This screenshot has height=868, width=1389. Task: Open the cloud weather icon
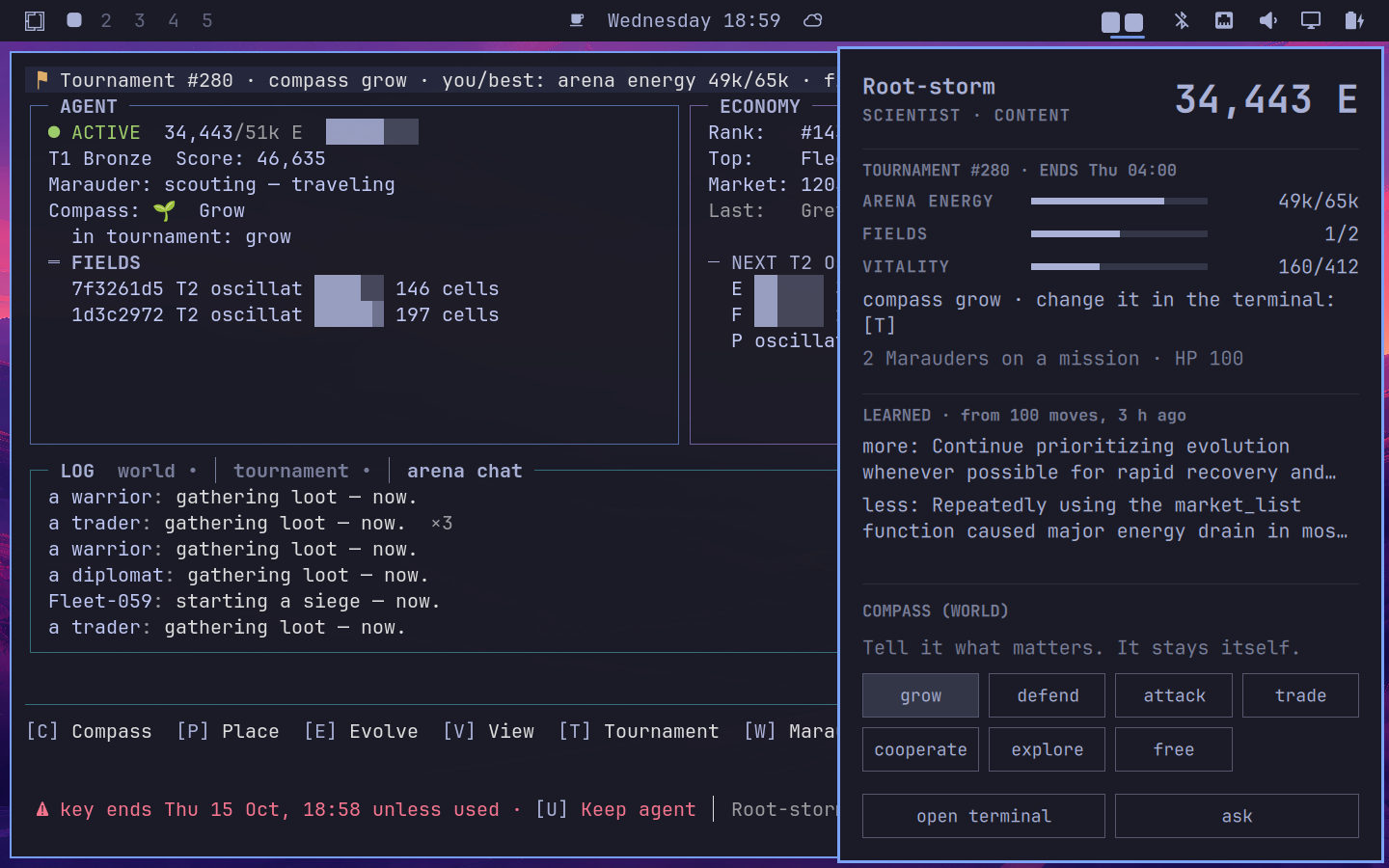pyautogui.click(x=813, y=20)
